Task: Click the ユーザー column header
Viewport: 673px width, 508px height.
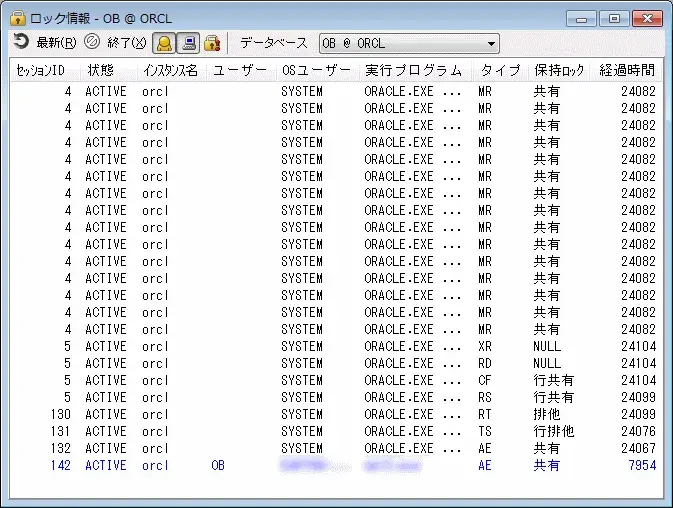Action: 240,71
